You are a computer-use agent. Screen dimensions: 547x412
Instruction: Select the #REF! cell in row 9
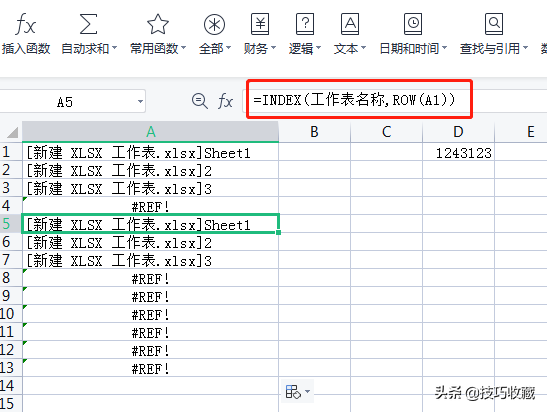coord(150,296)
